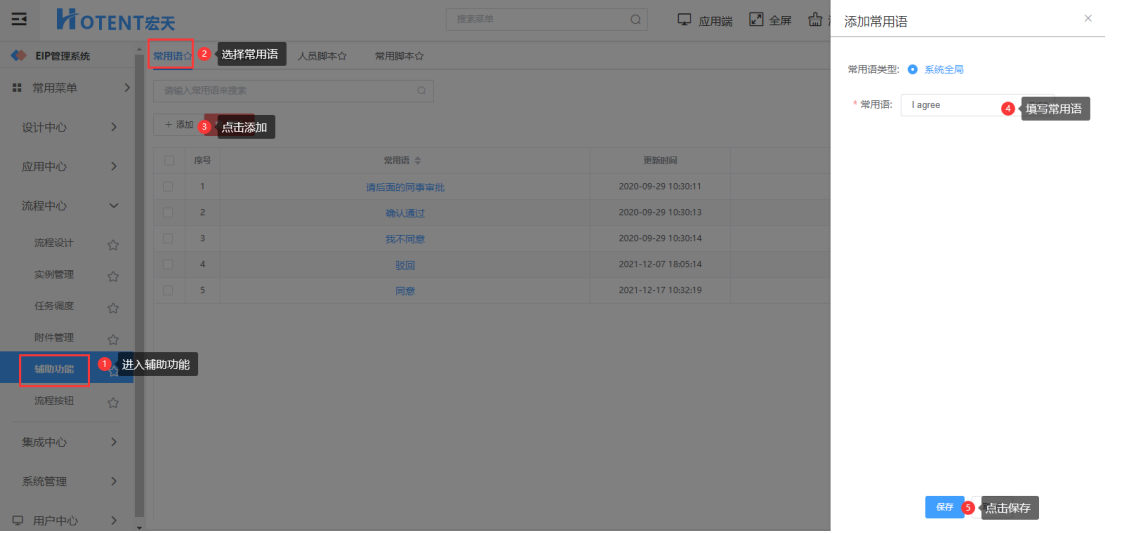Star the 流程设计 menu item
This screenshot has width=1121, height=533.
pyautogui.click(x=113, y=244)
